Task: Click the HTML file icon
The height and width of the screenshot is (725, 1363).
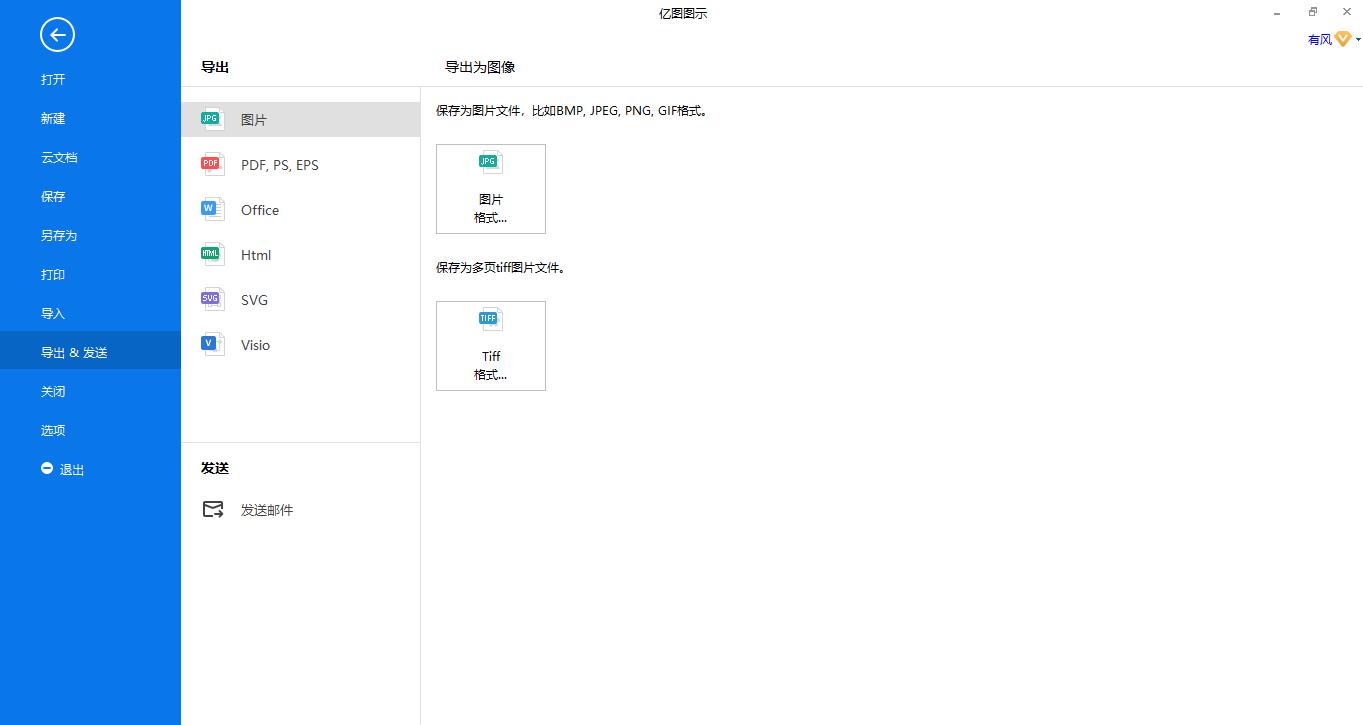Action: (x=212, y=254)
